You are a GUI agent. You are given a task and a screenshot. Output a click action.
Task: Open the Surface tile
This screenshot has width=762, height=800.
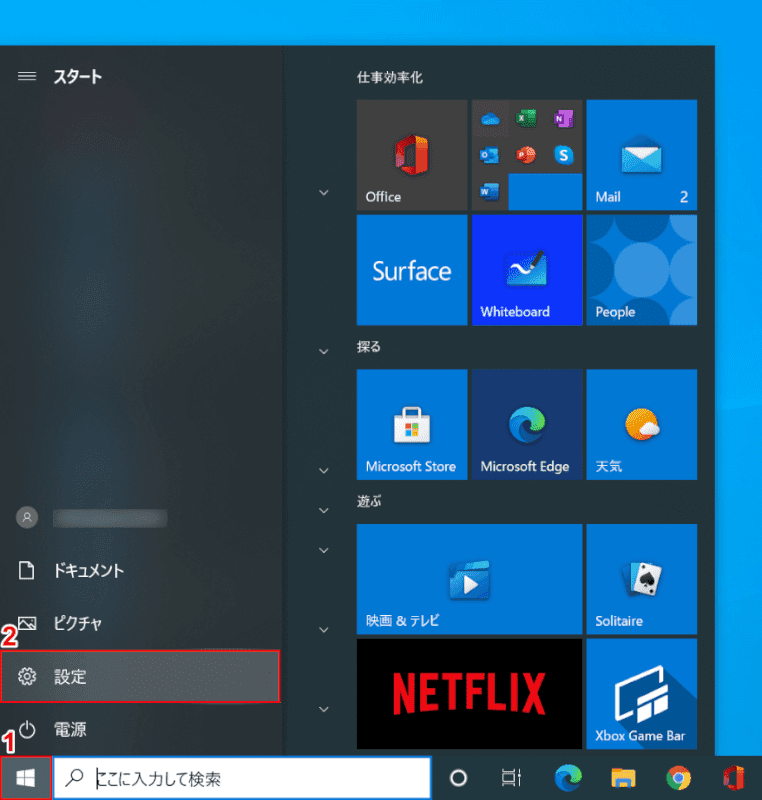(412, 270)
